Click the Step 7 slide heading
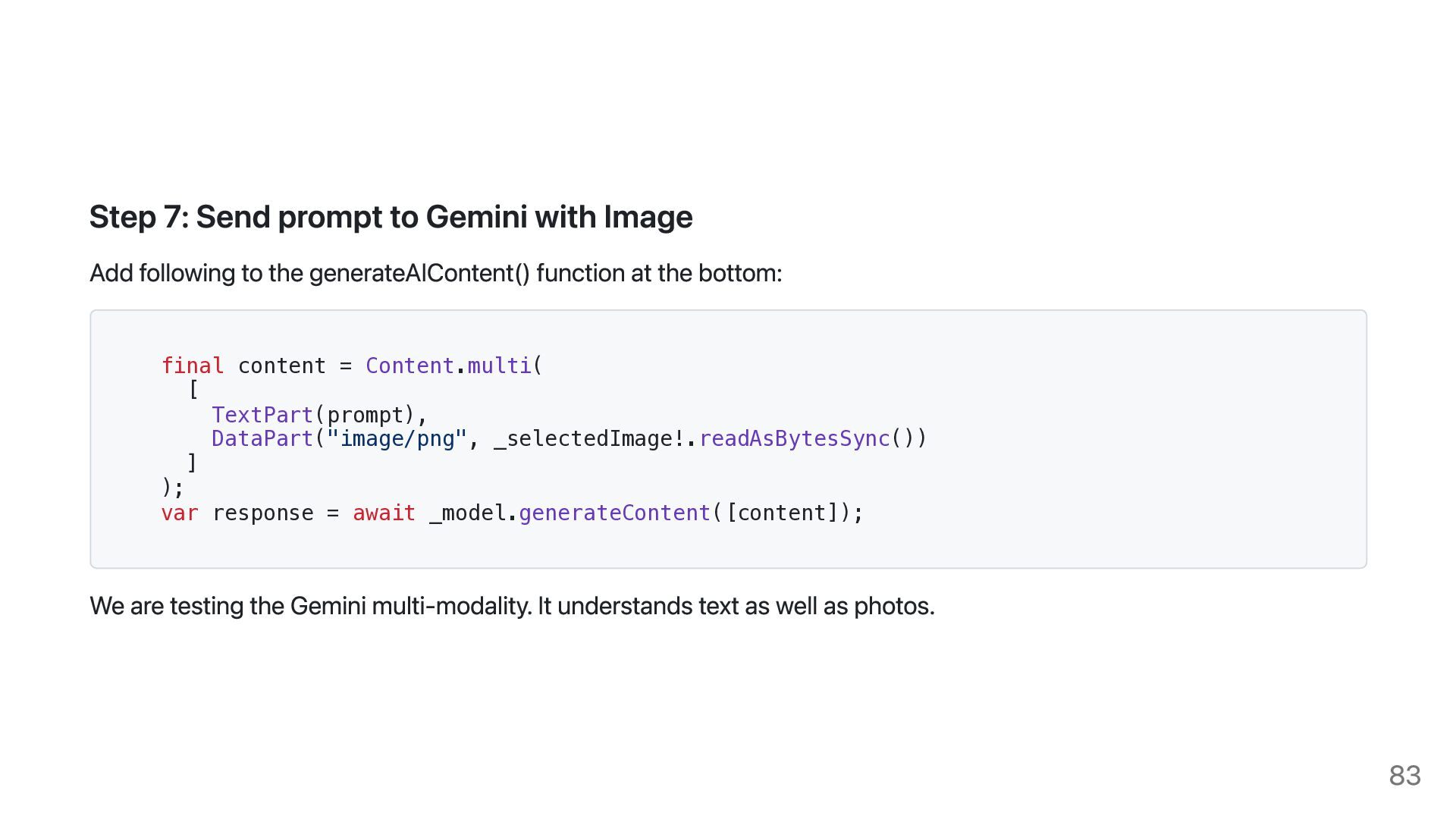This screenshot has width=1456, height=819. [x=391, y=217]
